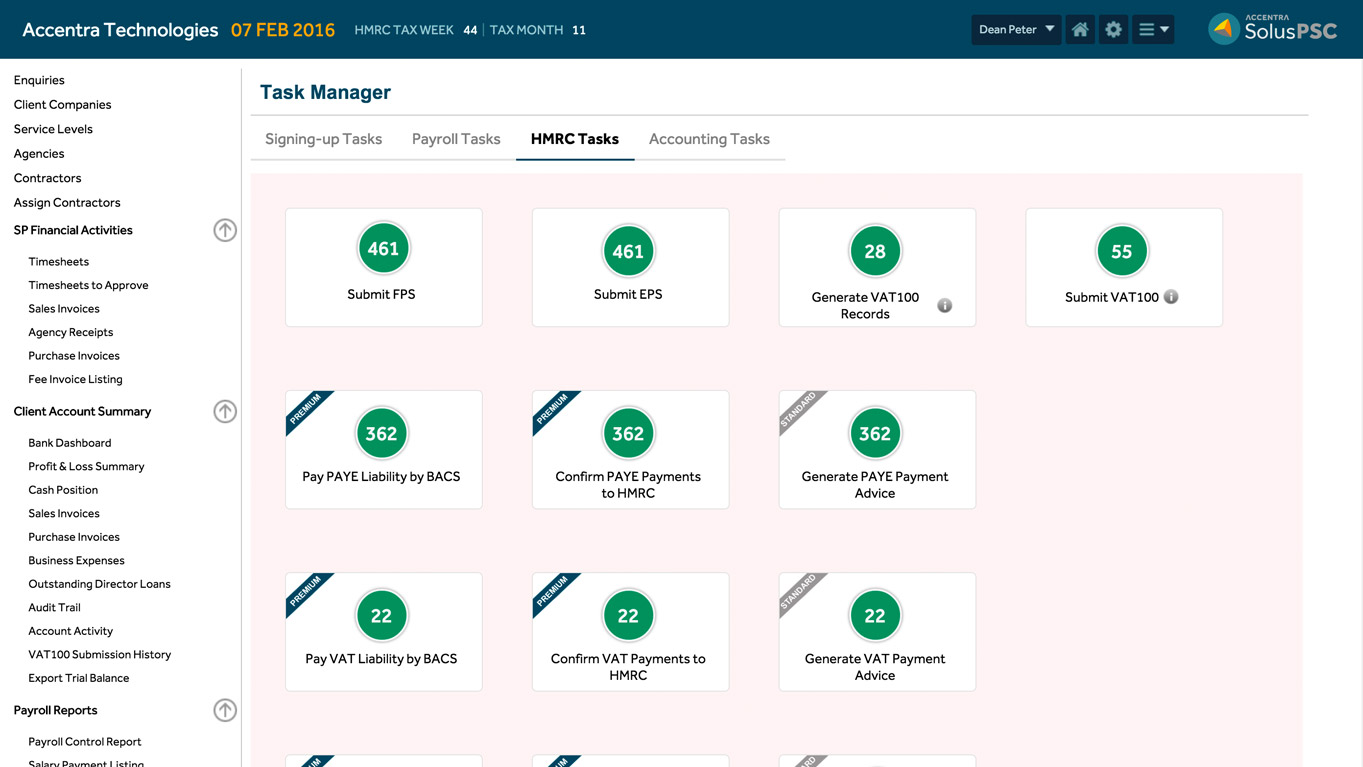Click the home icon in header

pos(1080,30)
